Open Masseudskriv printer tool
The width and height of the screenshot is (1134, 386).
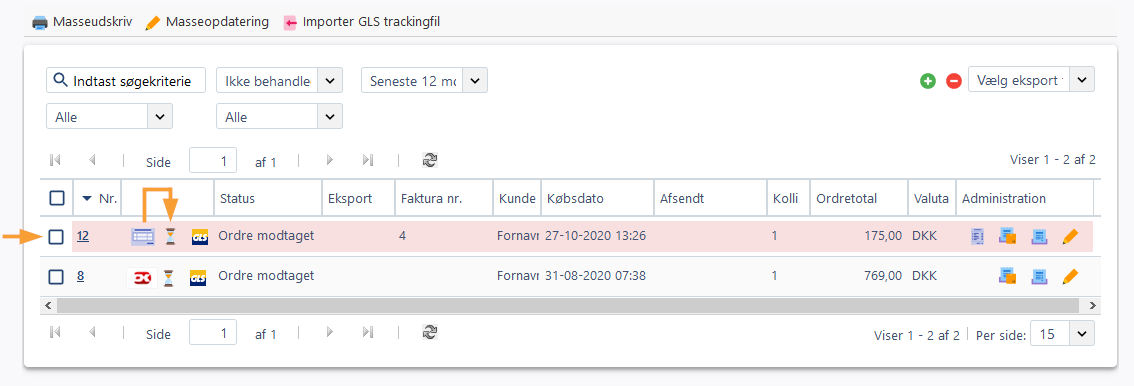coord(82,22)
